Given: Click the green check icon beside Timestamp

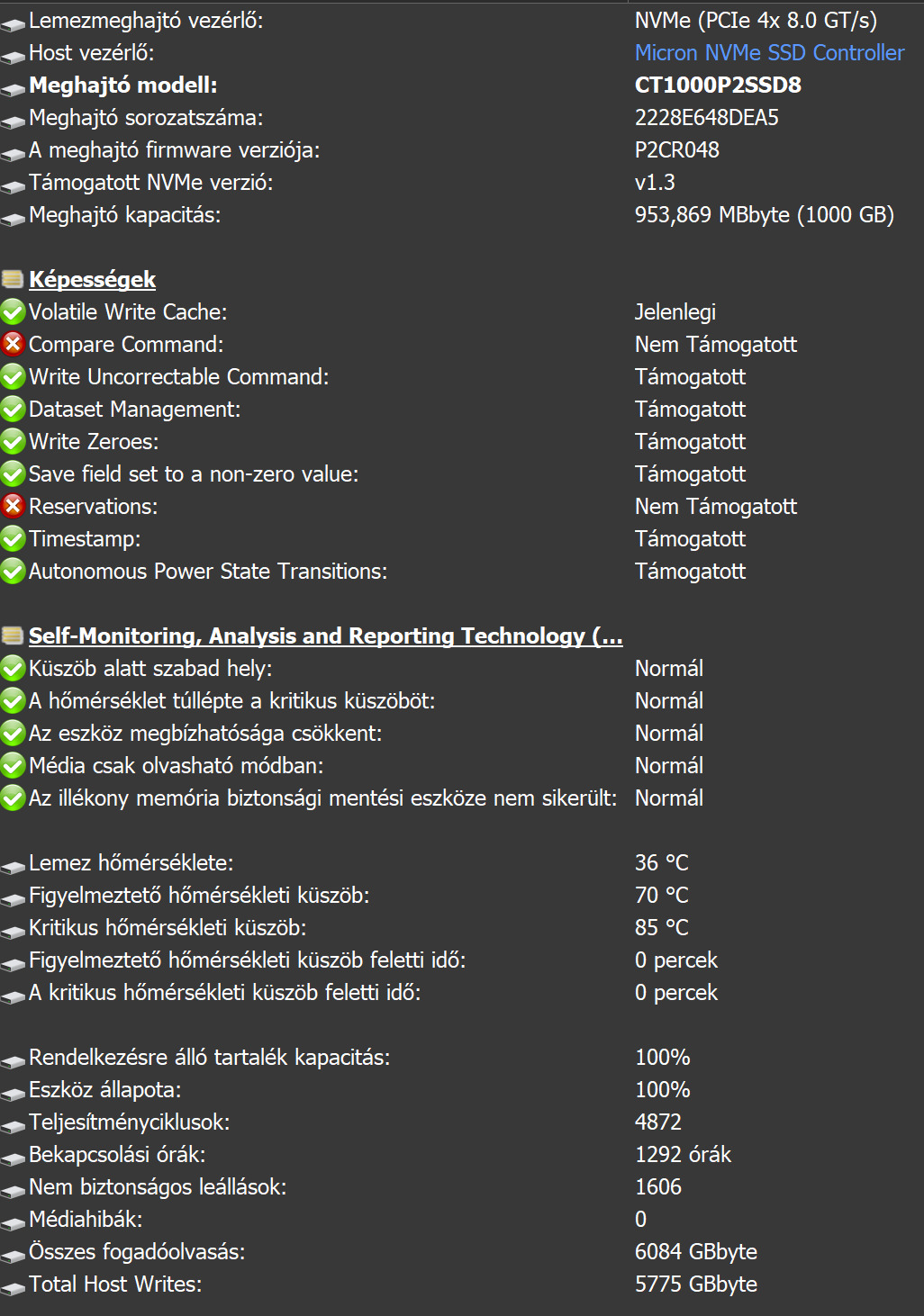Looking at the screenshot, I should pyautogui.click(x=13, y=539).
